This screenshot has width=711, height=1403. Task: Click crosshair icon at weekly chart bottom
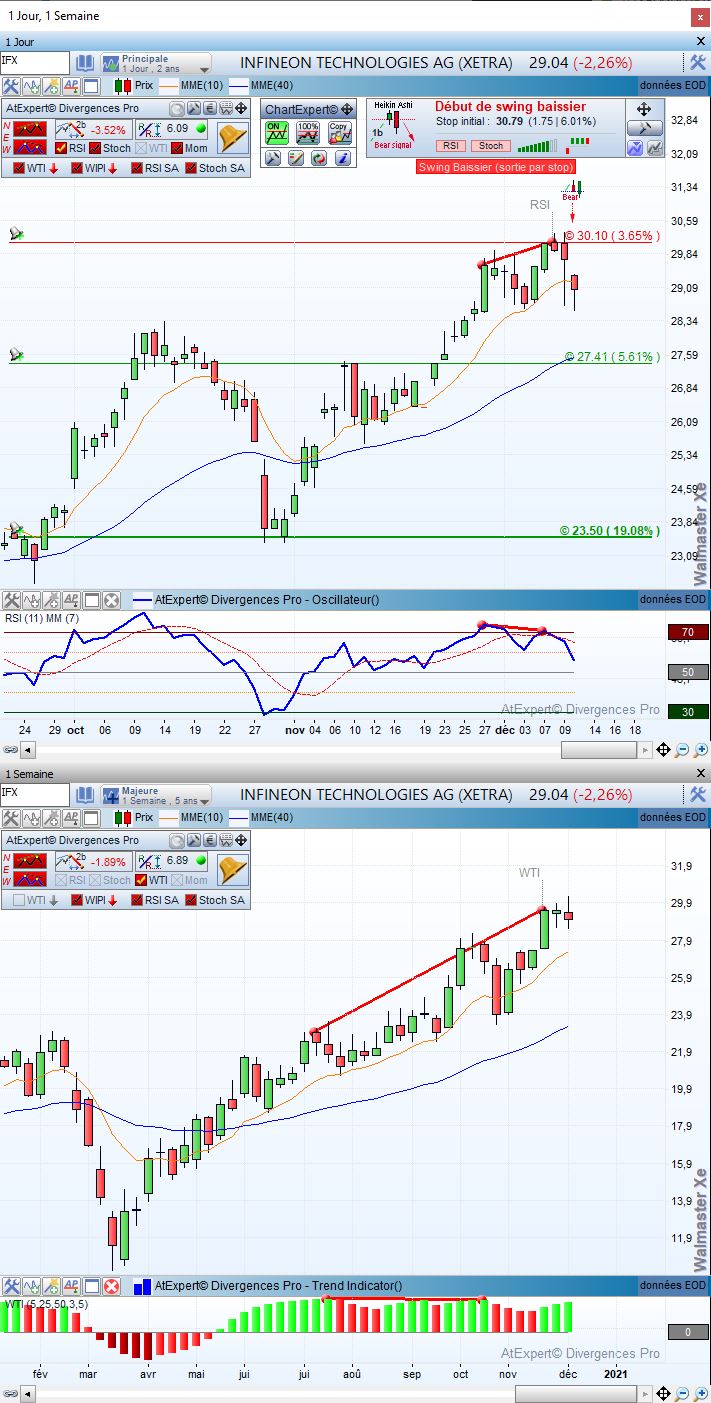[662, 1394]
